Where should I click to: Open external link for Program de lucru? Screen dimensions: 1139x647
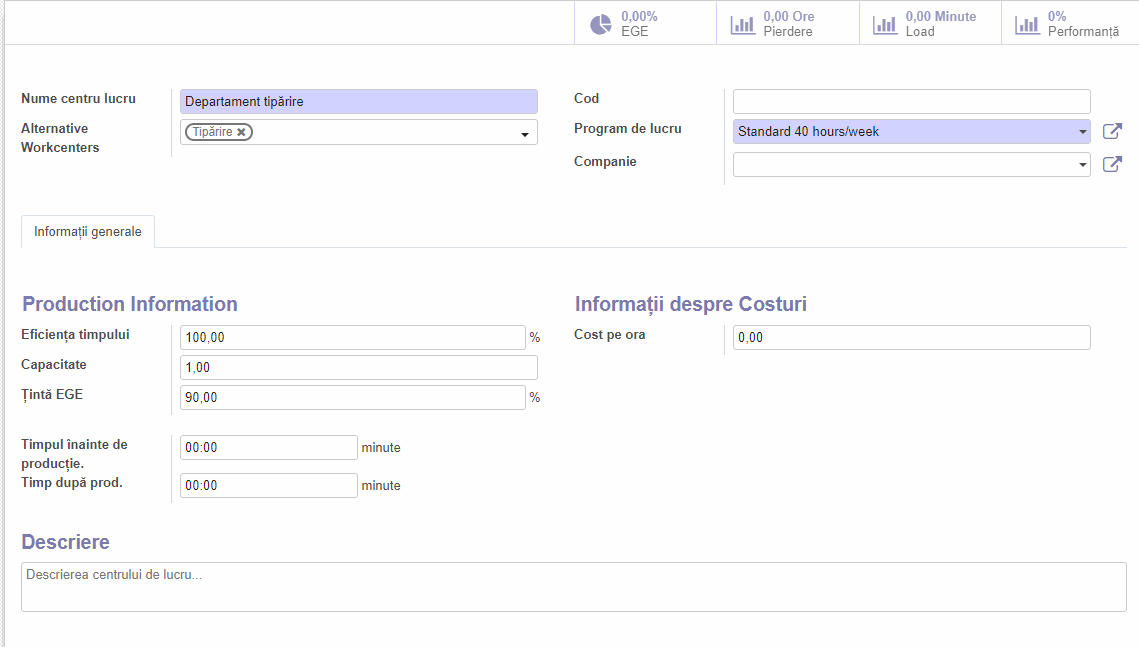click(1112, 131)
